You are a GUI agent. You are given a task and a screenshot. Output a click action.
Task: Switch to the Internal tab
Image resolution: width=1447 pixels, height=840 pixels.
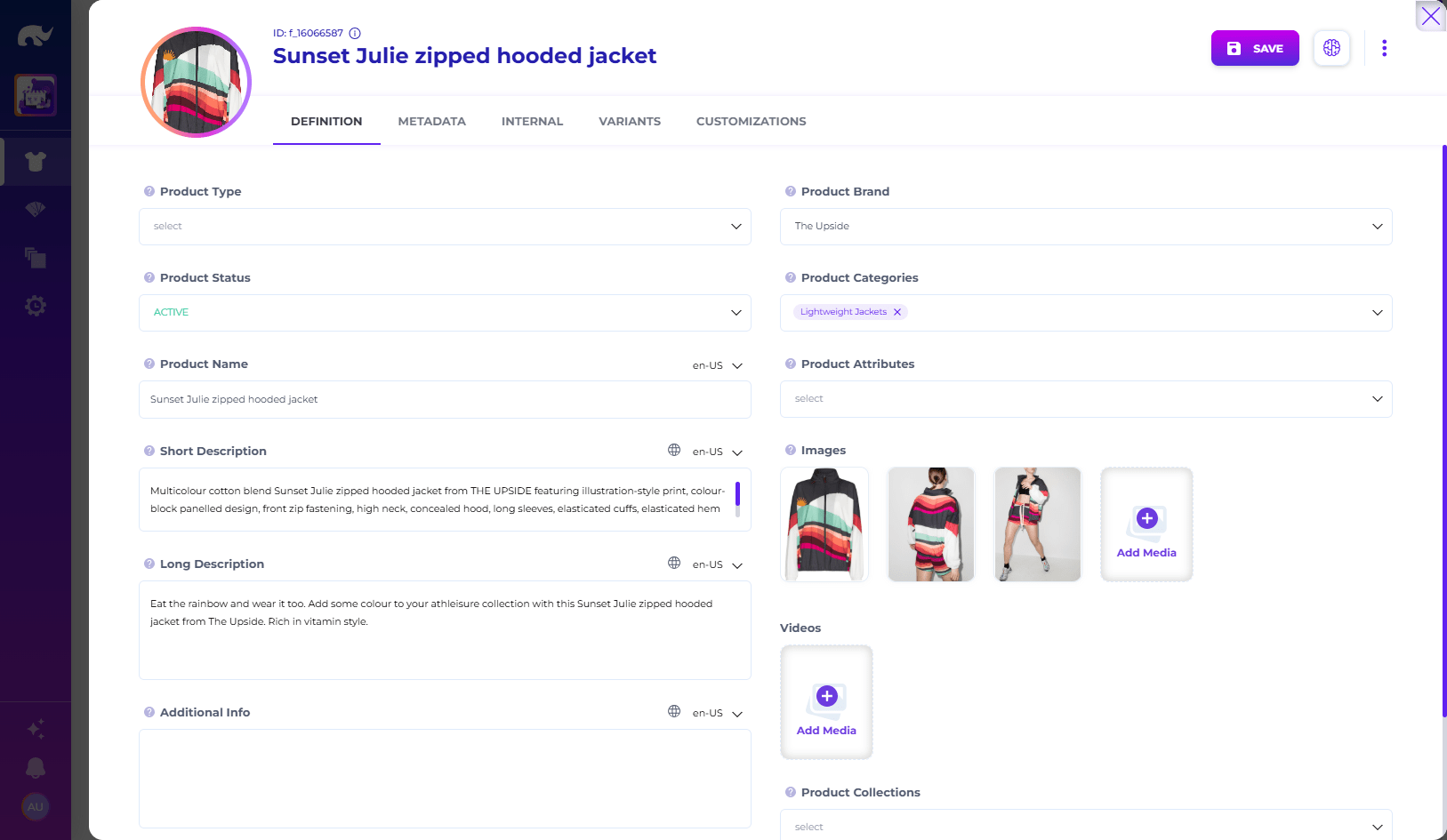pos(532,121)
